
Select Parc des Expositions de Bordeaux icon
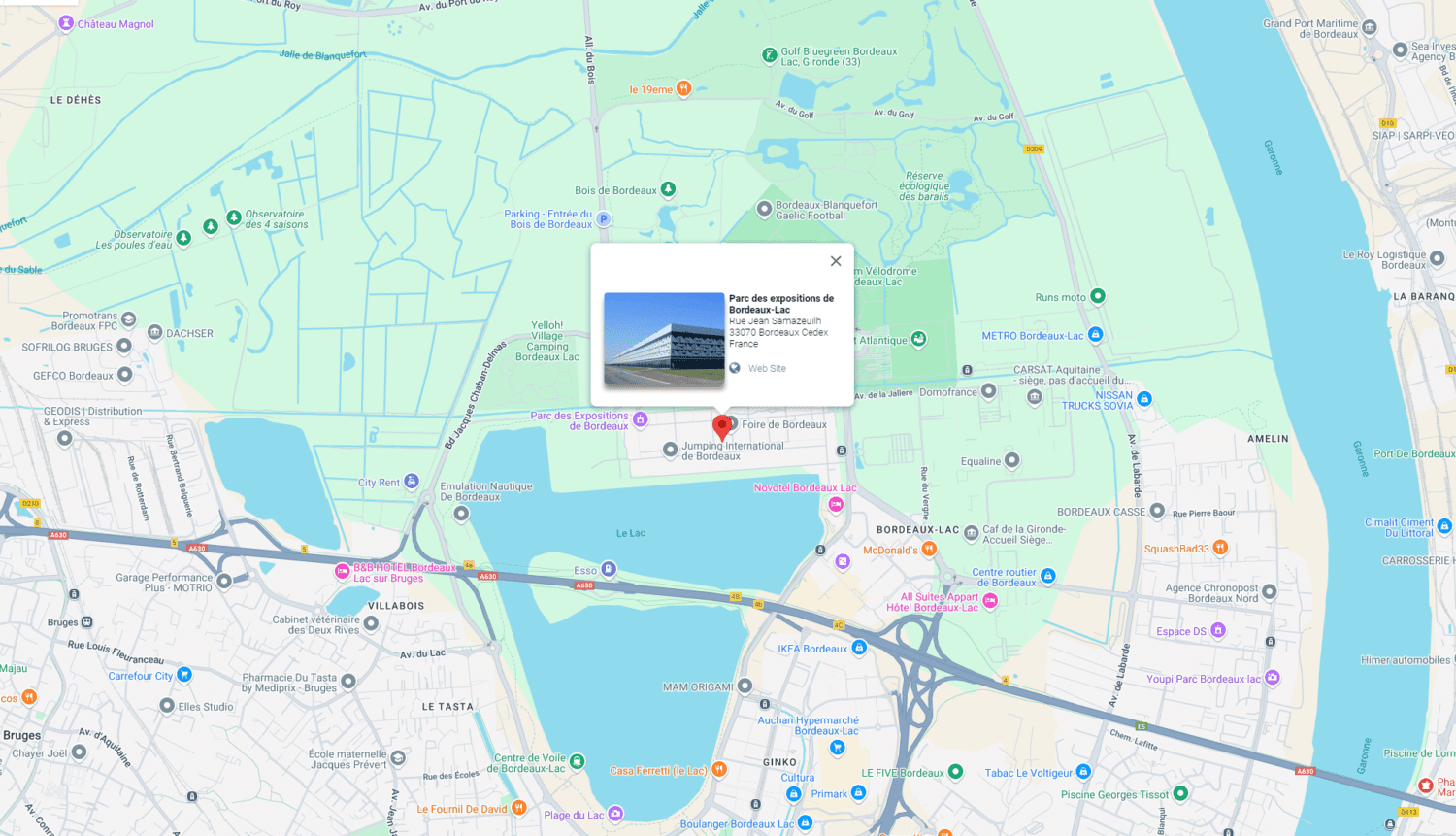tap(641, 419)
